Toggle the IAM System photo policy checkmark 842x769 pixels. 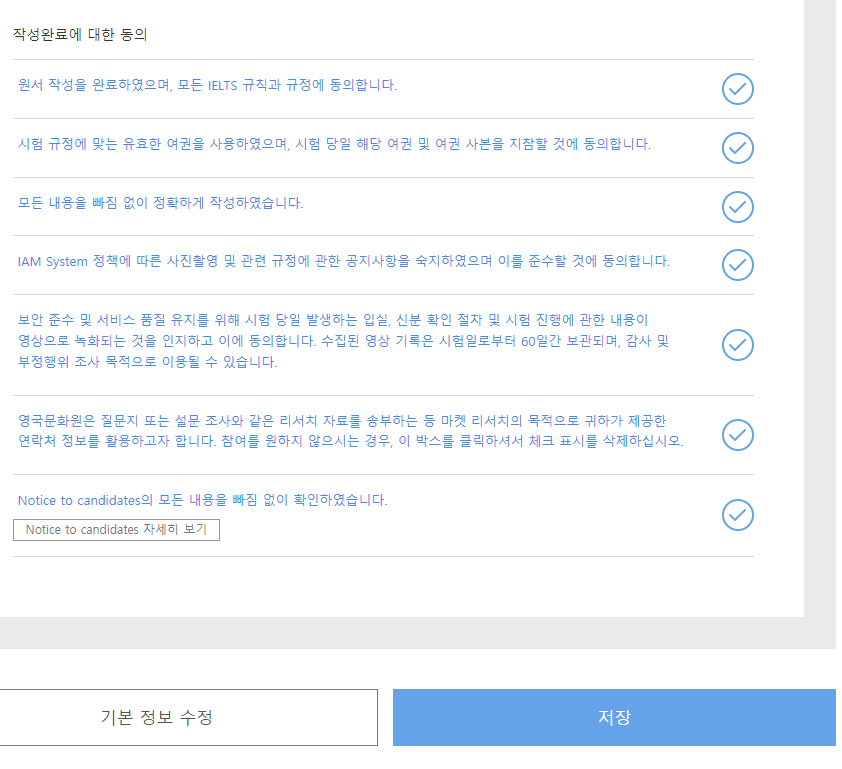tap(737, 265)
